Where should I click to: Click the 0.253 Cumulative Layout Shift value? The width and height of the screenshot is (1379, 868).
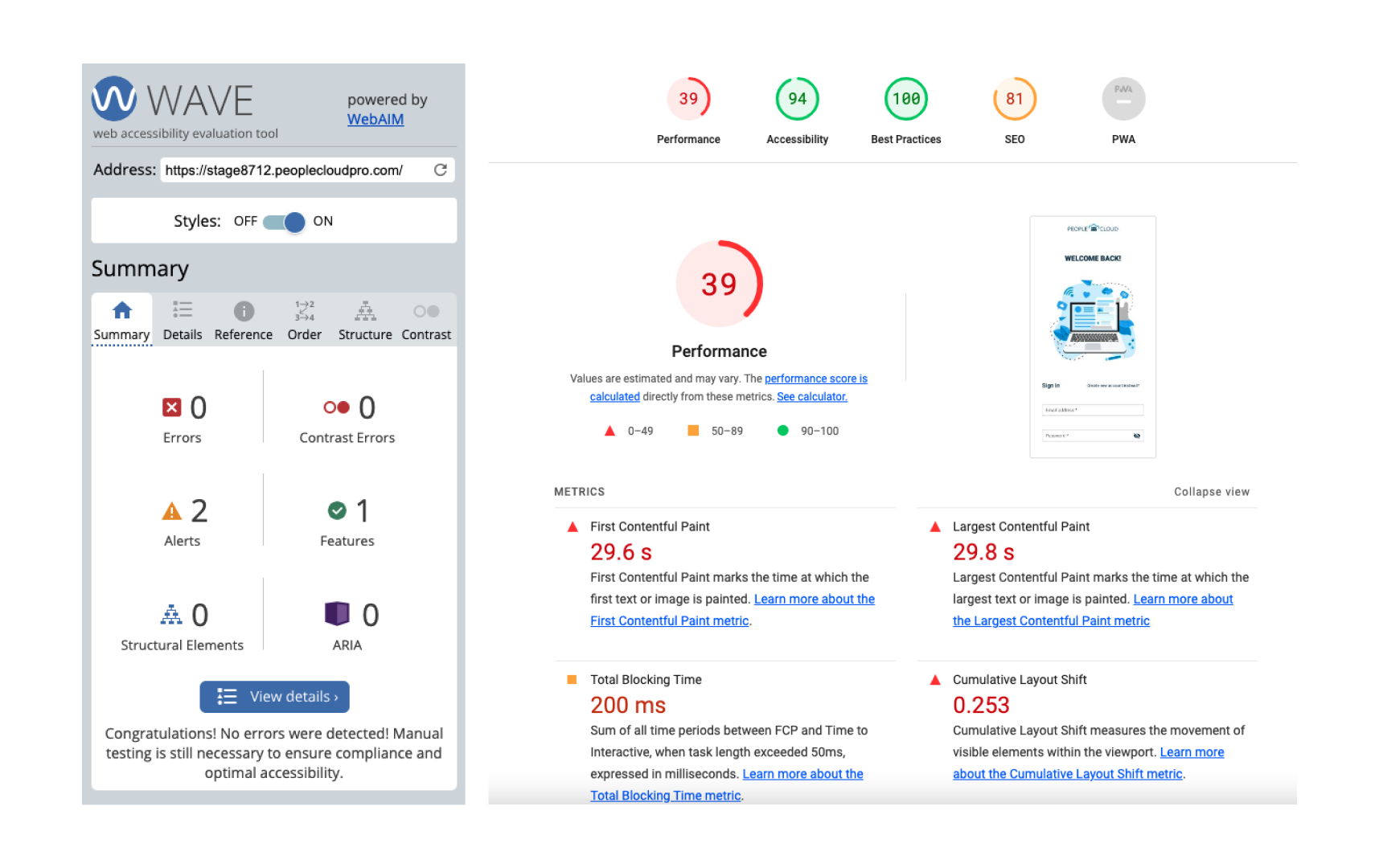click(x=981, y=705)
